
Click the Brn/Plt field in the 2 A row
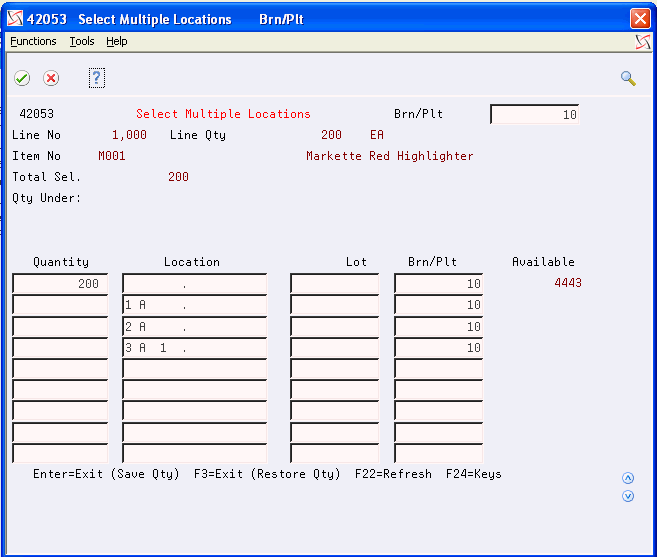[438, 326]
